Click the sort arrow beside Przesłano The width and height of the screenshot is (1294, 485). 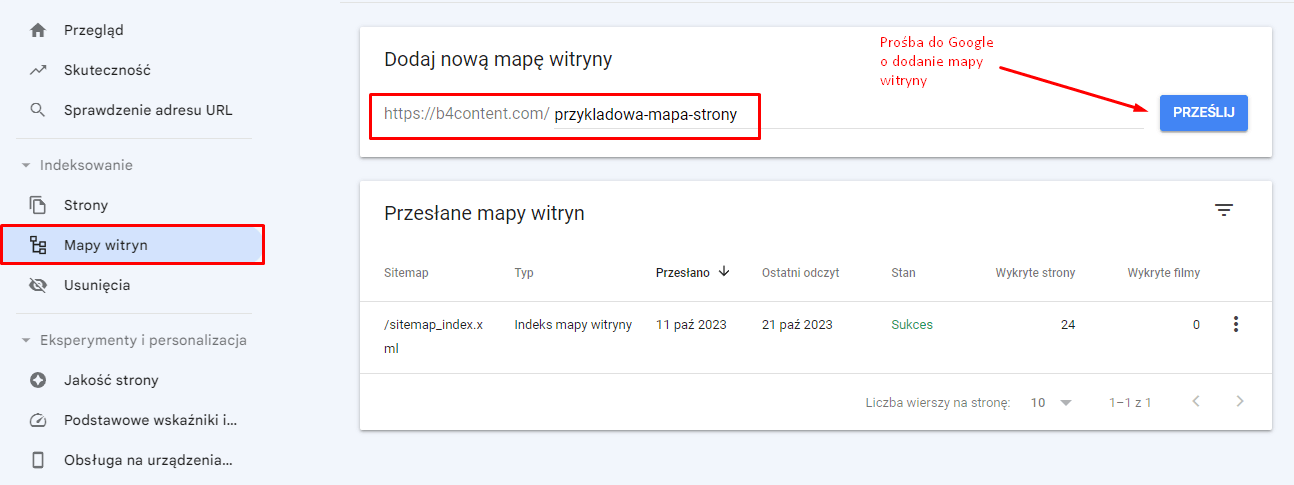[x=724, y=271]
